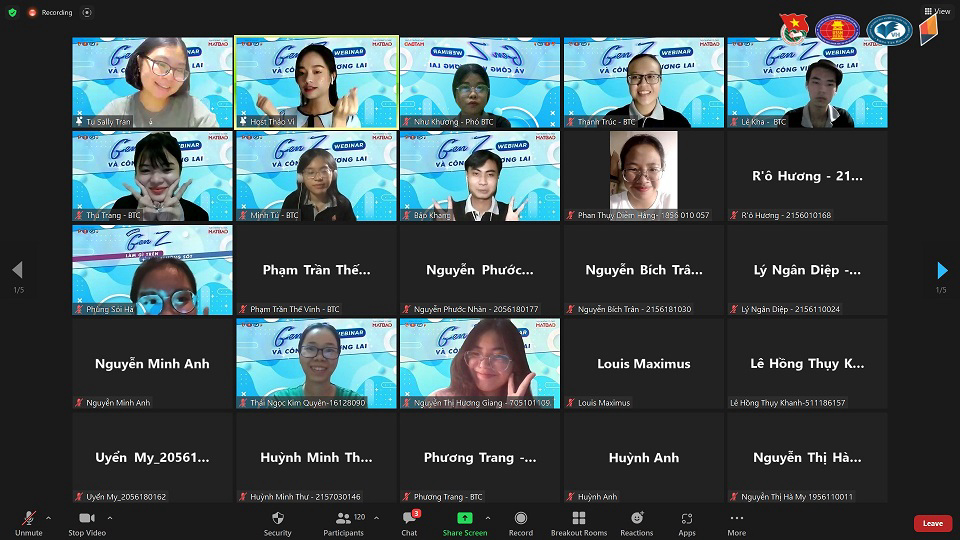Screen dimensions: 960x540
Task: Expand audio options arrow next to Unmute
Action: pos(48,518)
